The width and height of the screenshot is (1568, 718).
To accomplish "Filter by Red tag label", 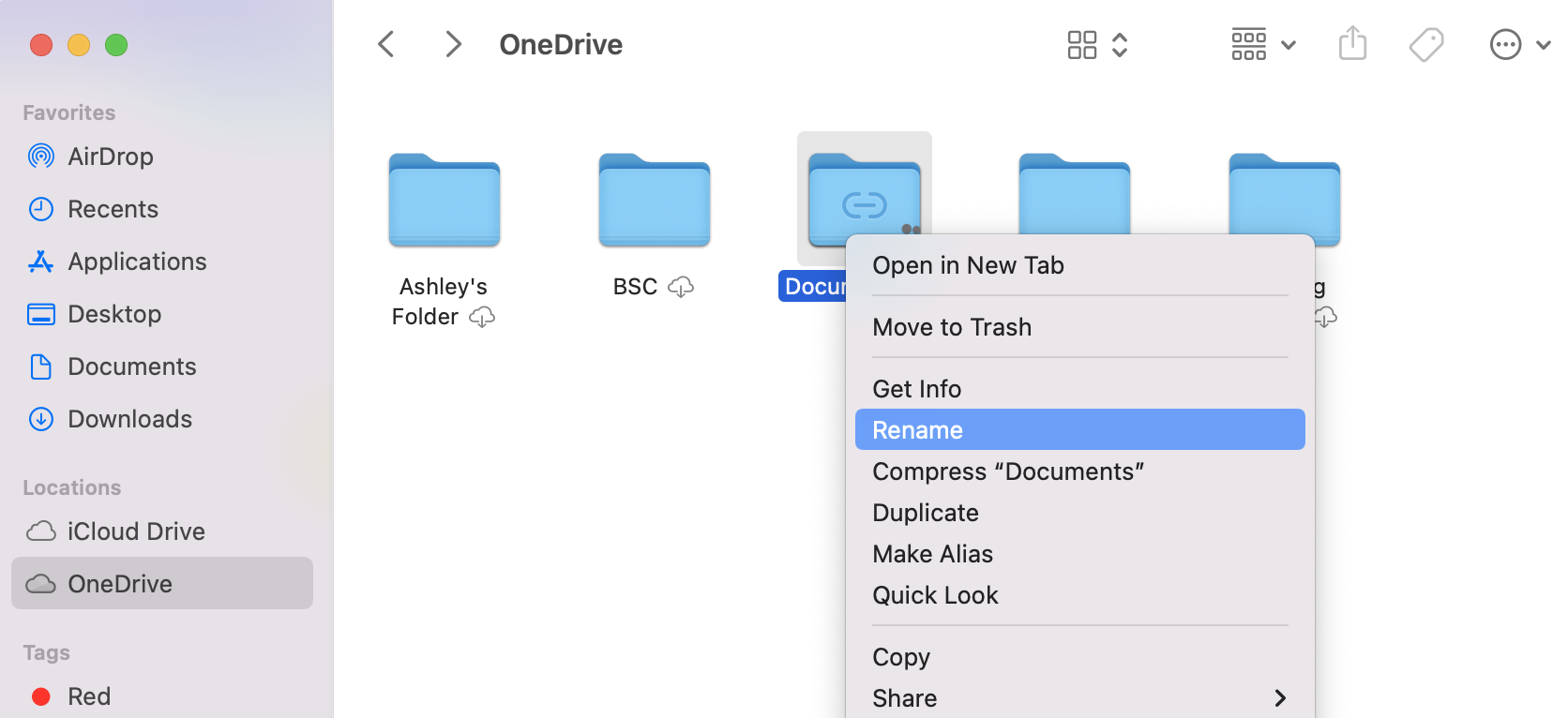I will tap(89, 696).
